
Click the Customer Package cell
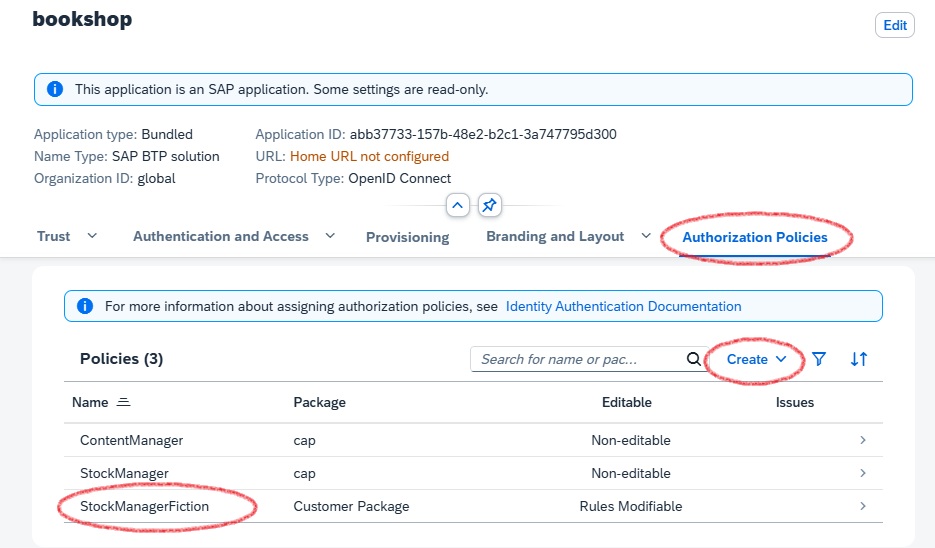pyautogui.click(x=351, y=506)
